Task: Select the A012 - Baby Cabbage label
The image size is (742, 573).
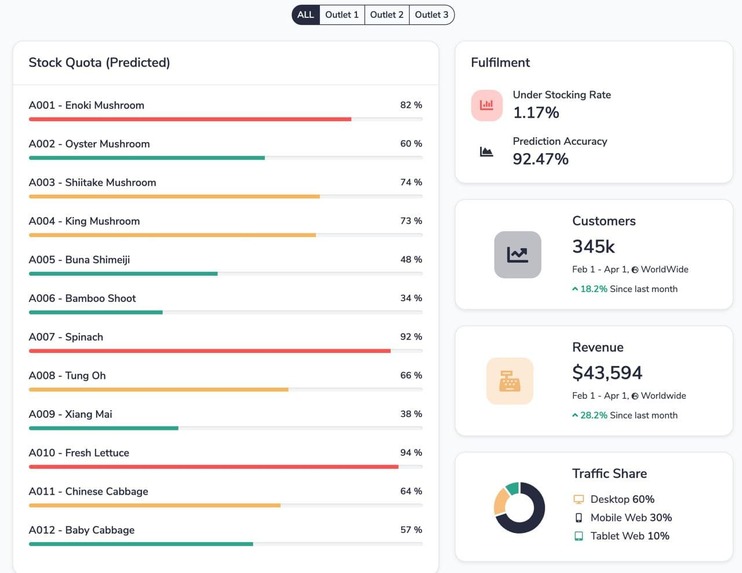Action: tap(82, 530)
